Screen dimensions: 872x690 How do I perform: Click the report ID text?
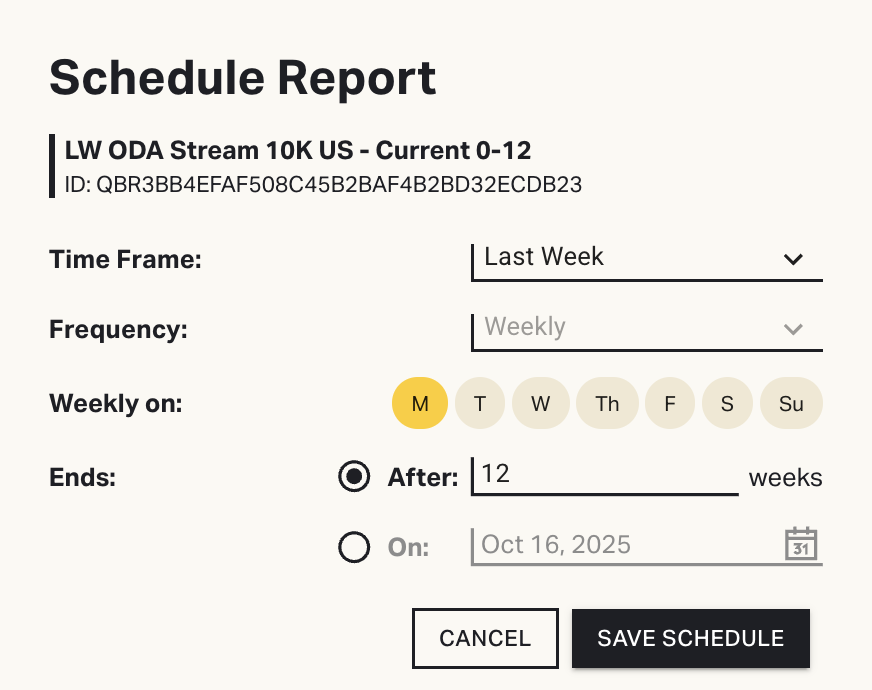tap(323, 185)
